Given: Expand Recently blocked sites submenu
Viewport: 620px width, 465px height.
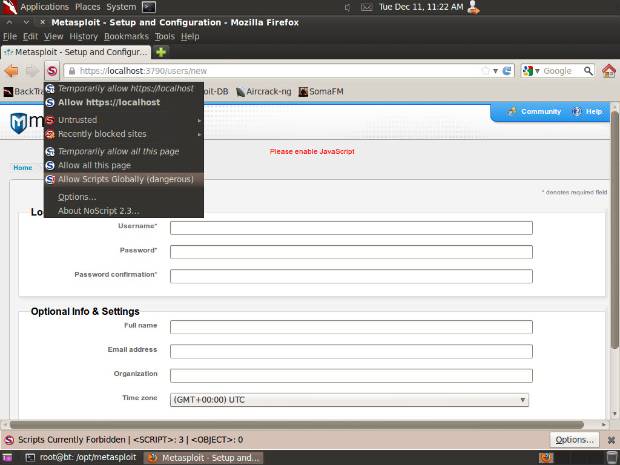Looking at the screenshot, I should pos(102,134).
